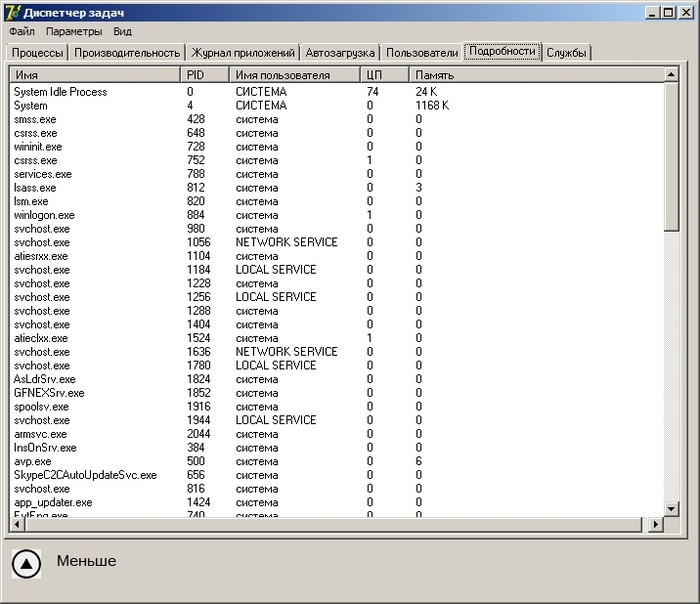Image resolution: width=700 pixels, height=604 pixels.
Task: Click the vertical scrollbar down arrow
Action: coord(672,509)
